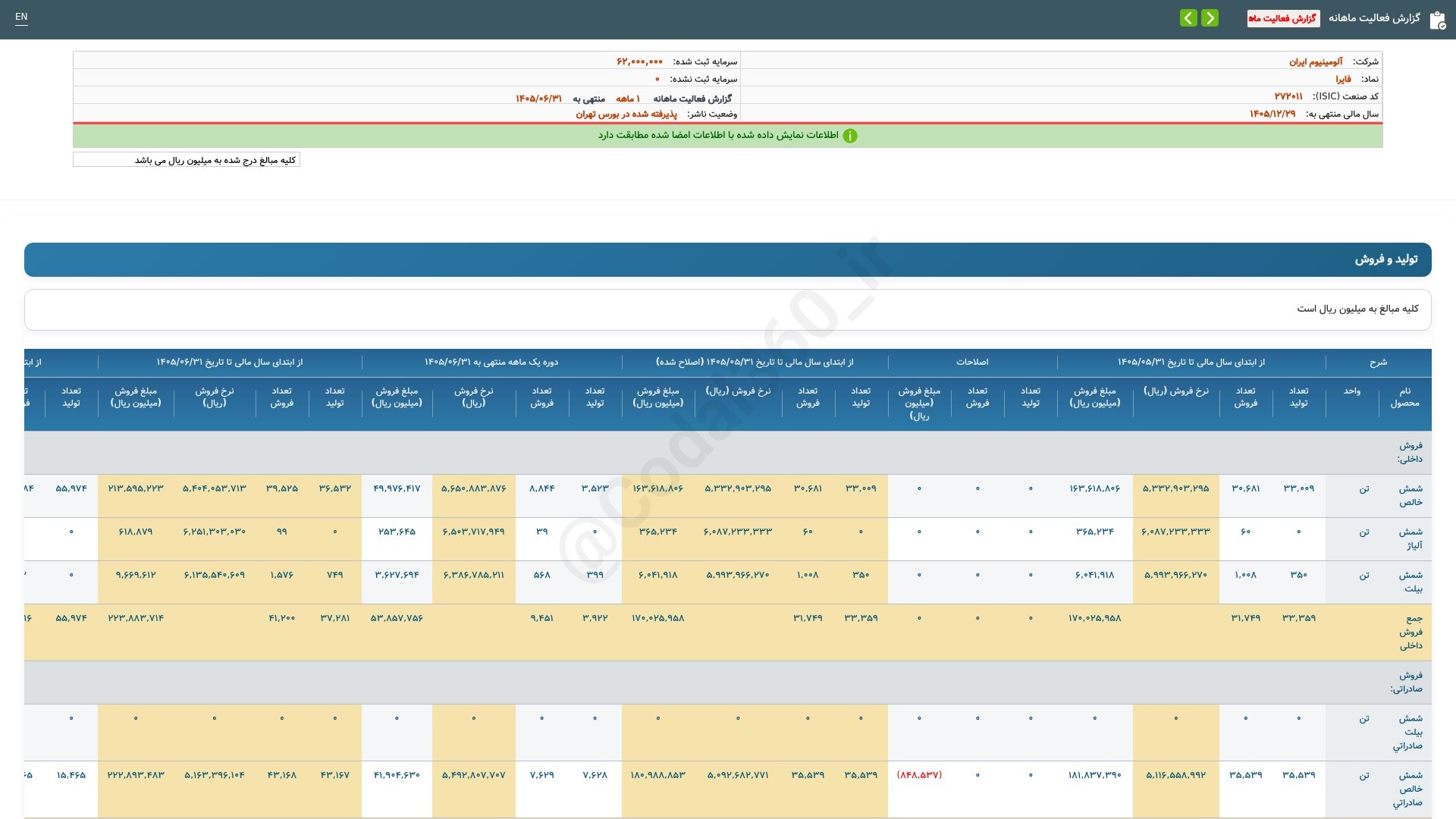1456x819 pixels.
Task: Click the 'فروش داخلی:' group row label
Action: [1410, 452]
